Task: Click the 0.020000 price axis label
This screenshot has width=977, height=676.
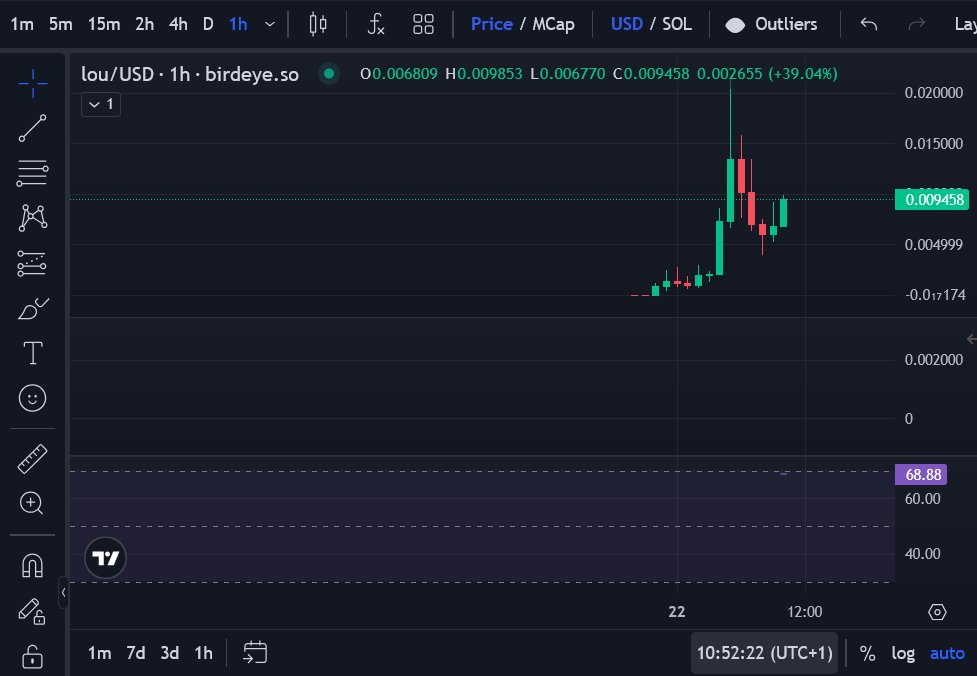Action: pyautogui.click(x=933, y=93)
